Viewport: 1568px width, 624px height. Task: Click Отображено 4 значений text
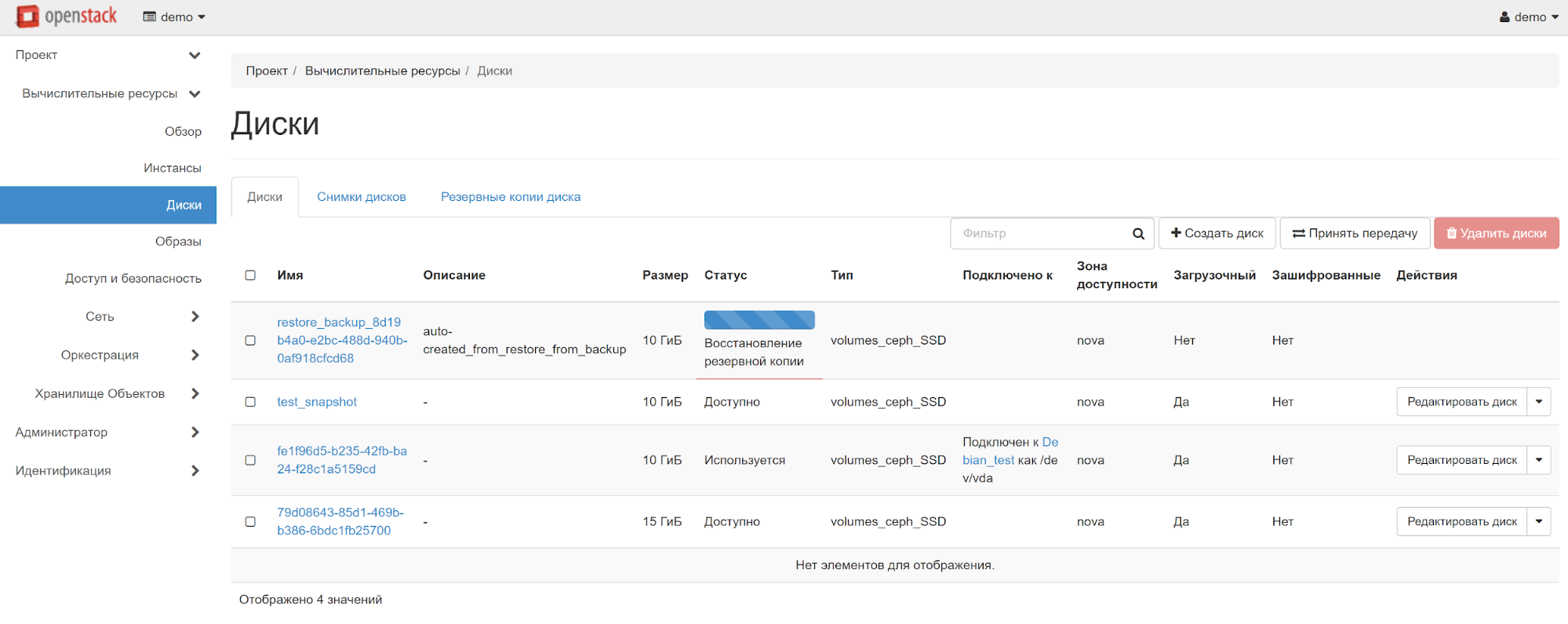pos(311,600)
